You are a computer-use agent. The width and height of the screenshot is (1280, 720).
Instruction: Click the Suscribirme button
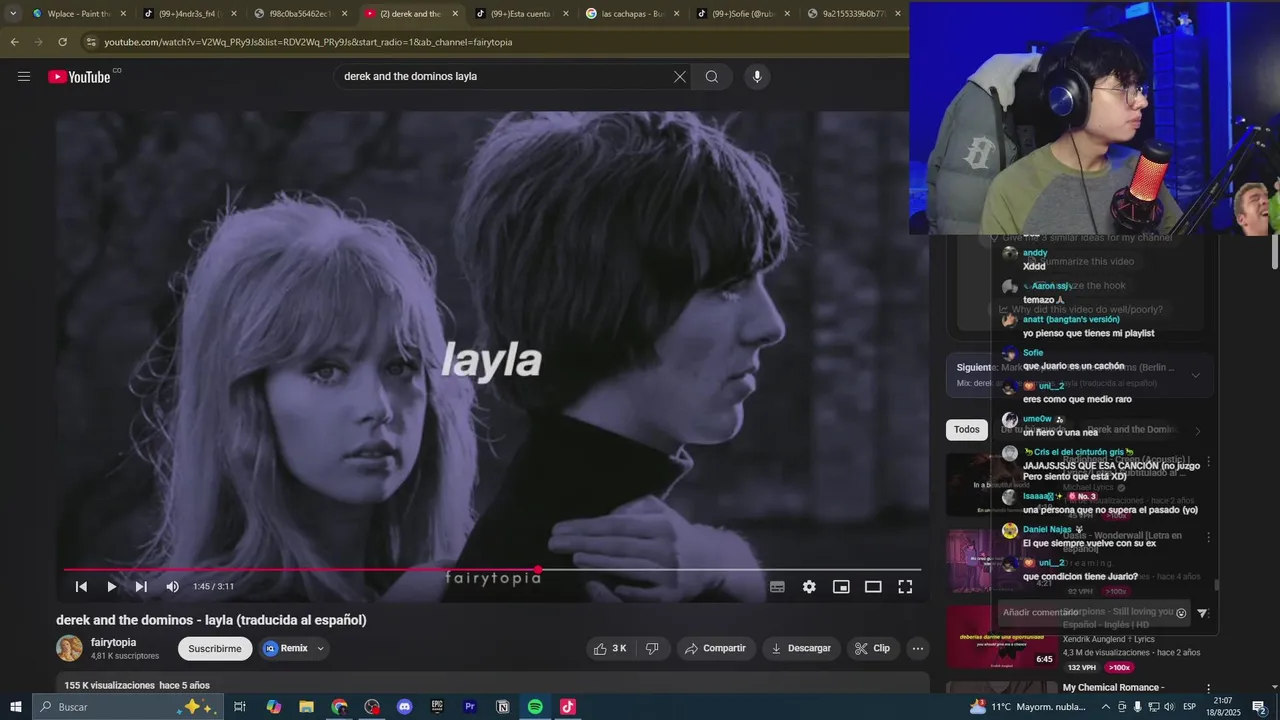click(215, 648)
